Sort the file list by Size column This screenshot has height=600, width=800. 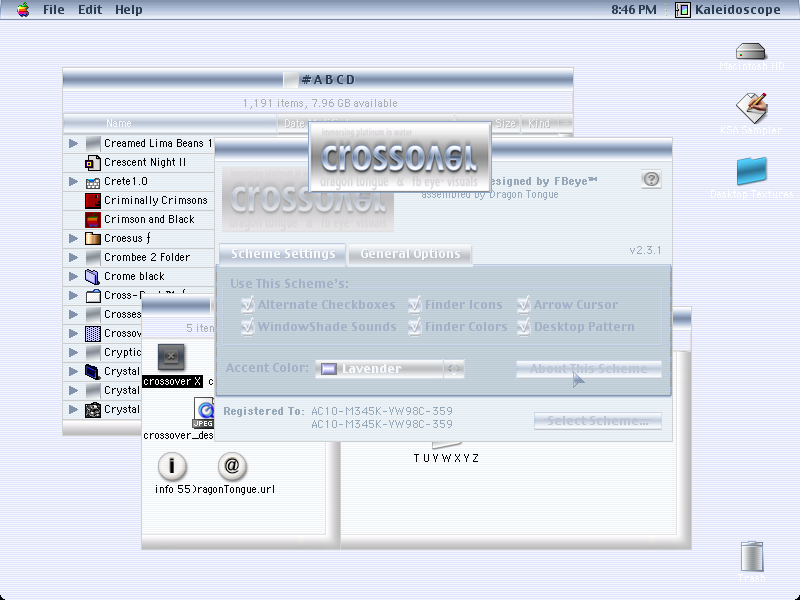pos(505,123)
